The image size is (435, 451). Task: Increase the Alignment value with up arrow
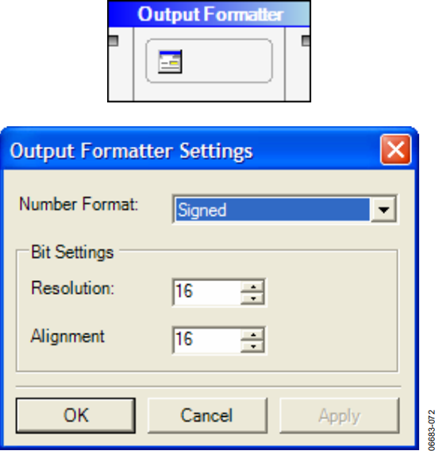tap(253, 334)
